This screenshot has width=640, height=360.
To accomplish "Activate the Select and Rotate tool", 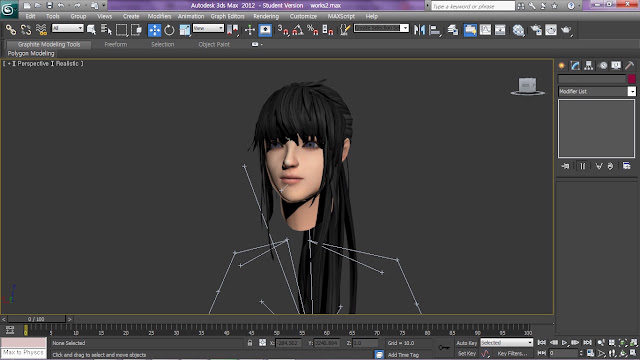I will click(169, 30).
